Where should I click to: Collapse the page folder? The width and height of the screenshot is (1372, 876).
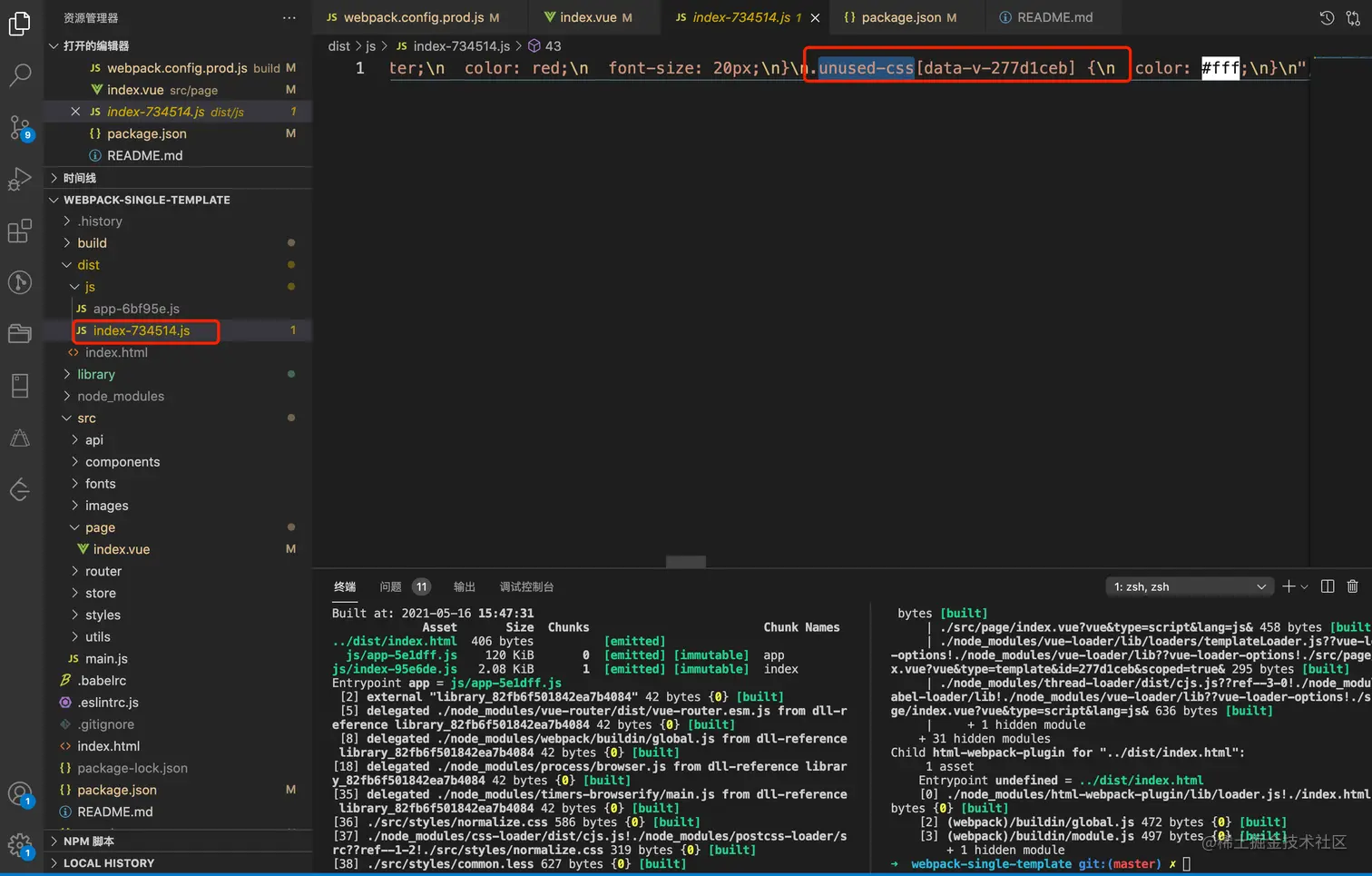click(x=179, y=527)
